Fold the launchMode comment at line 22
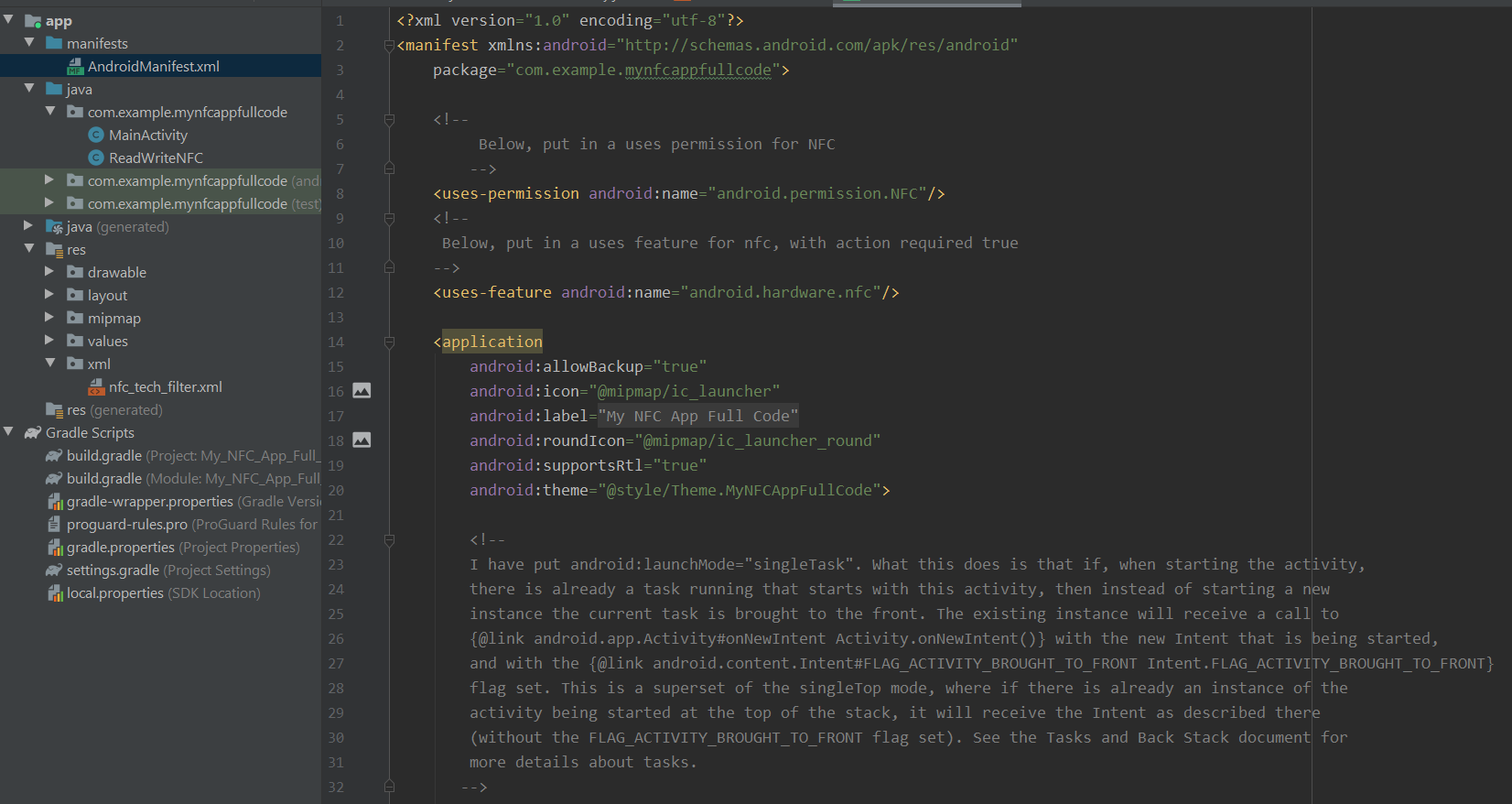 pyautogui.click(x=389, y=540)
